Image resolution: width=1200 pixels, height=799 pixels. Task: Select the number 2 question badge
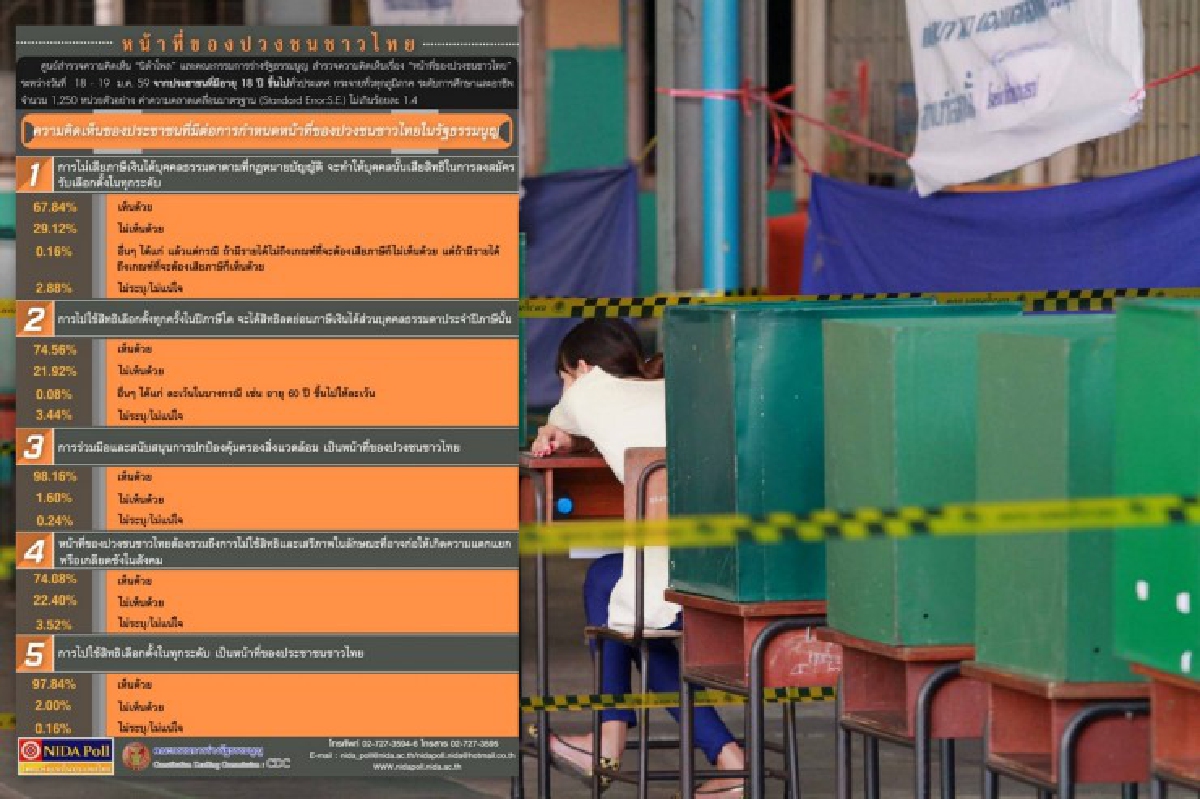coord(34,318)
